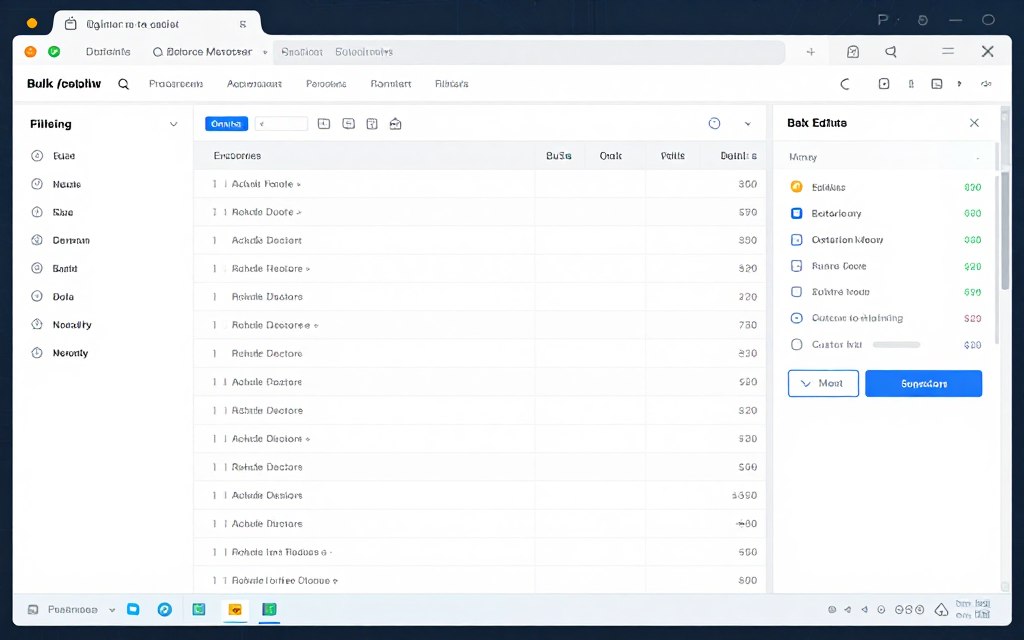Viewport: 1024px width, 640px height.
Task: Click the refresh arc icon in header
Action: [x=845, y=84]
